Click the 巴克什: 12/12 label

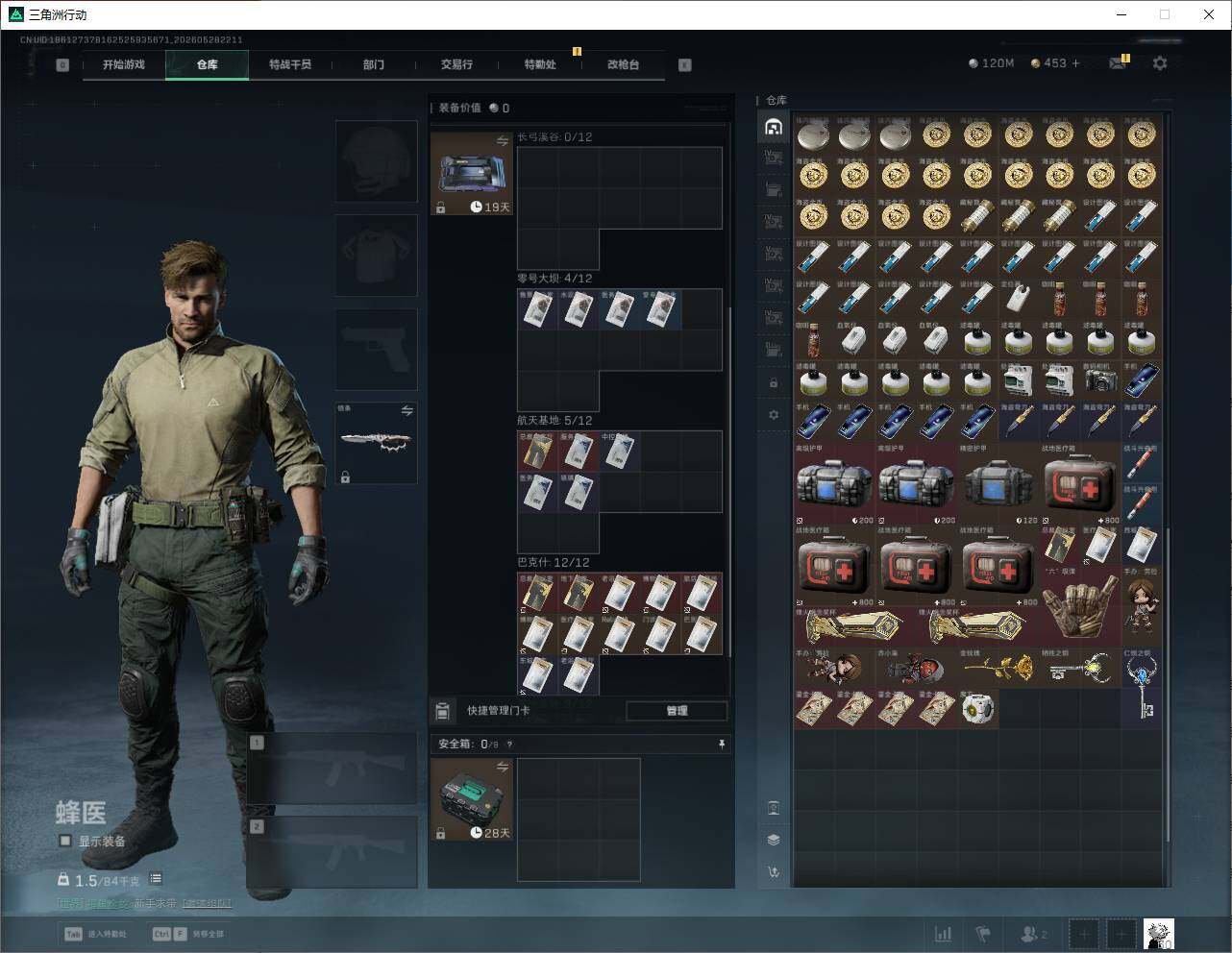[554, 563]
